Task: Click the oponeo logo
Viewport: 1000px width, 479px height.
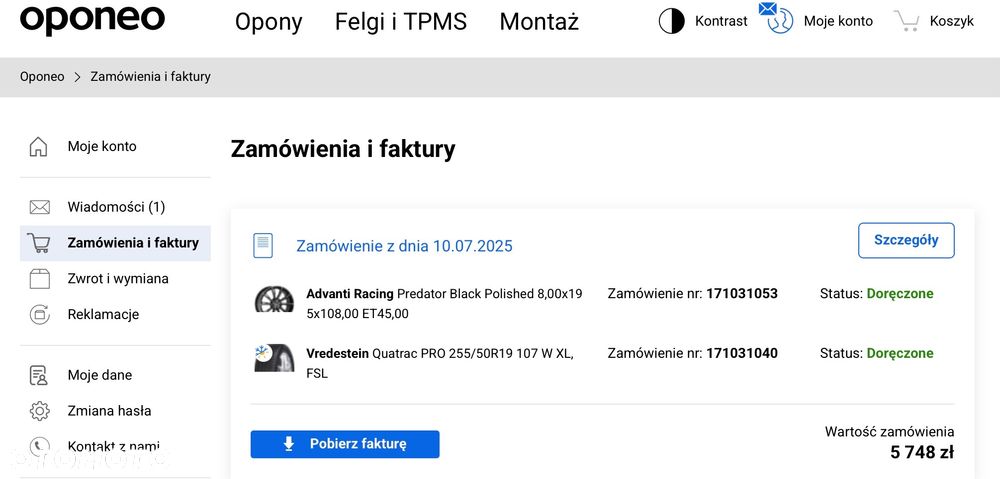Action: coord(92,19)
